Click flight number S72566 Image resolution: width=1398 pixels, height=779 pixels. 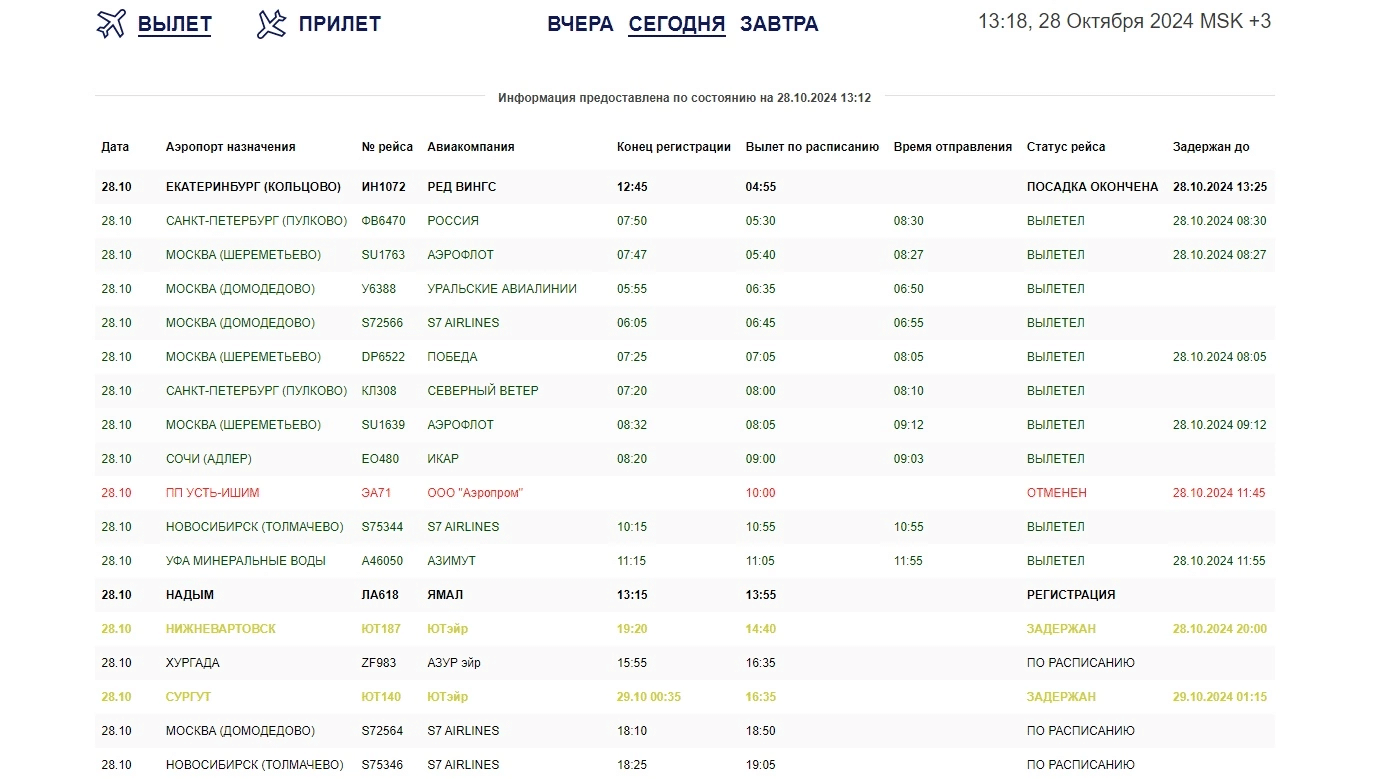tap(383, 323)
